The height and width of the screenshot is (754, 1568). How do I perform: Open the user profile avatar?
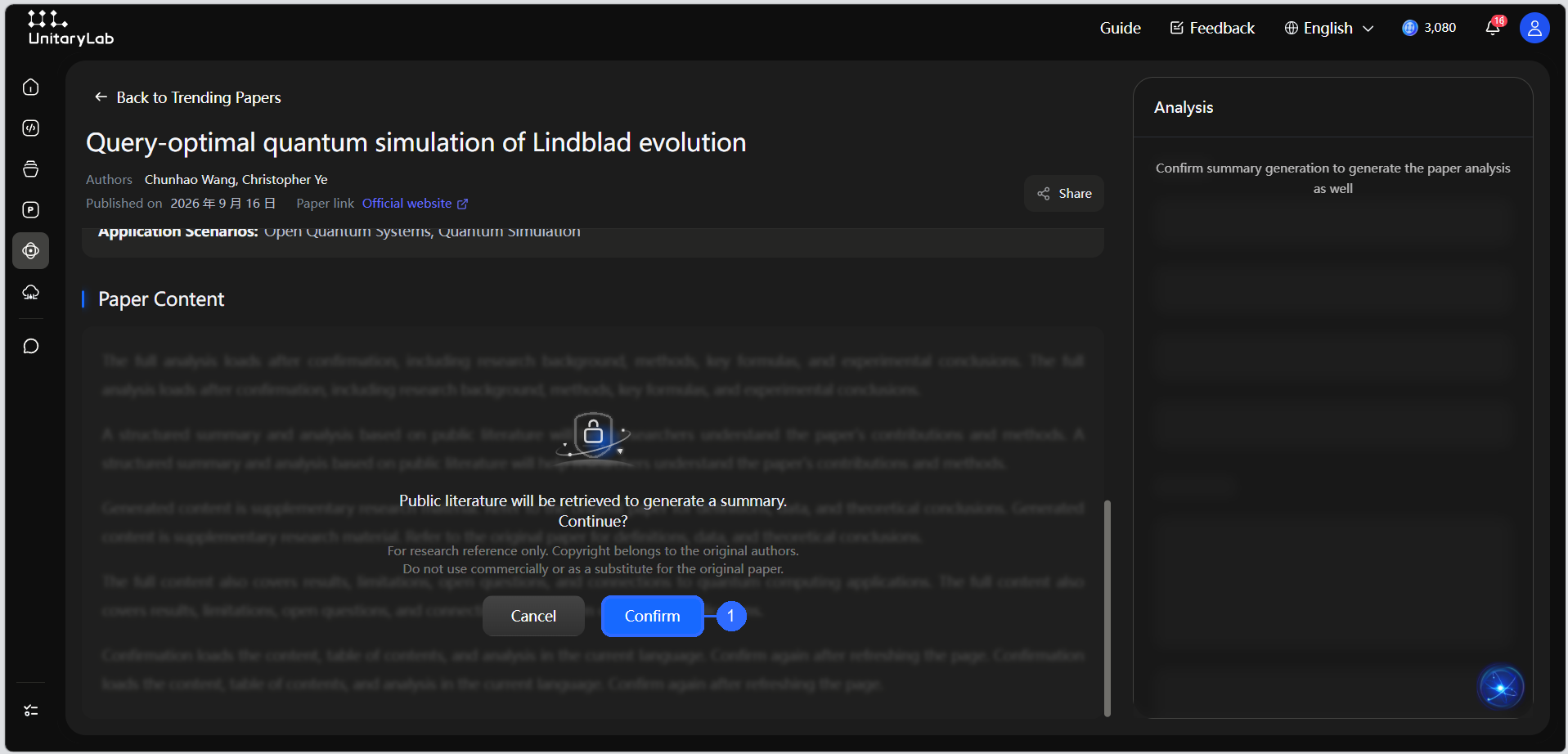tap(1534, 28)
